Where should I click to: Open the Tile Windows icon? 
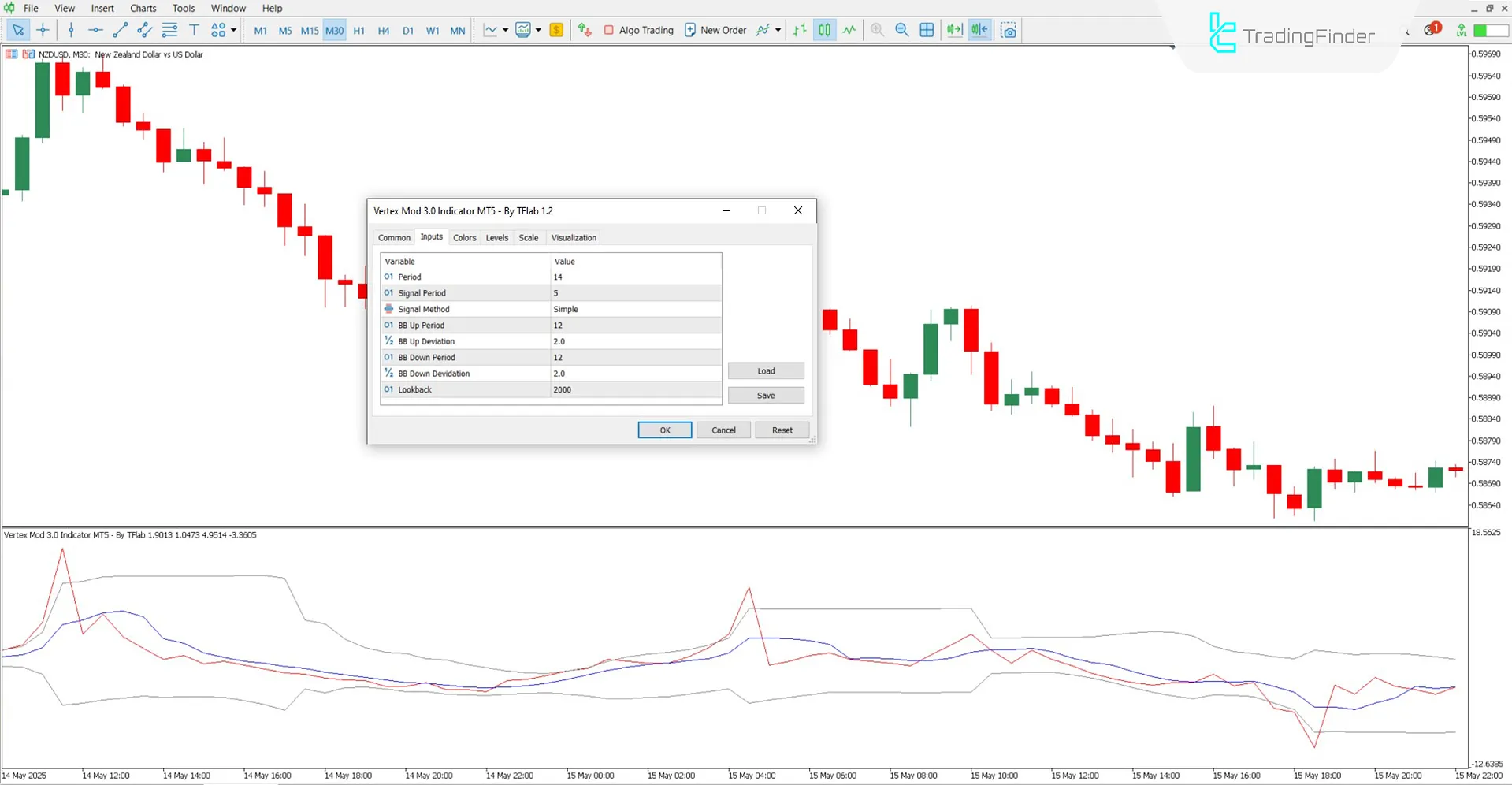click(x=927, y=30)
